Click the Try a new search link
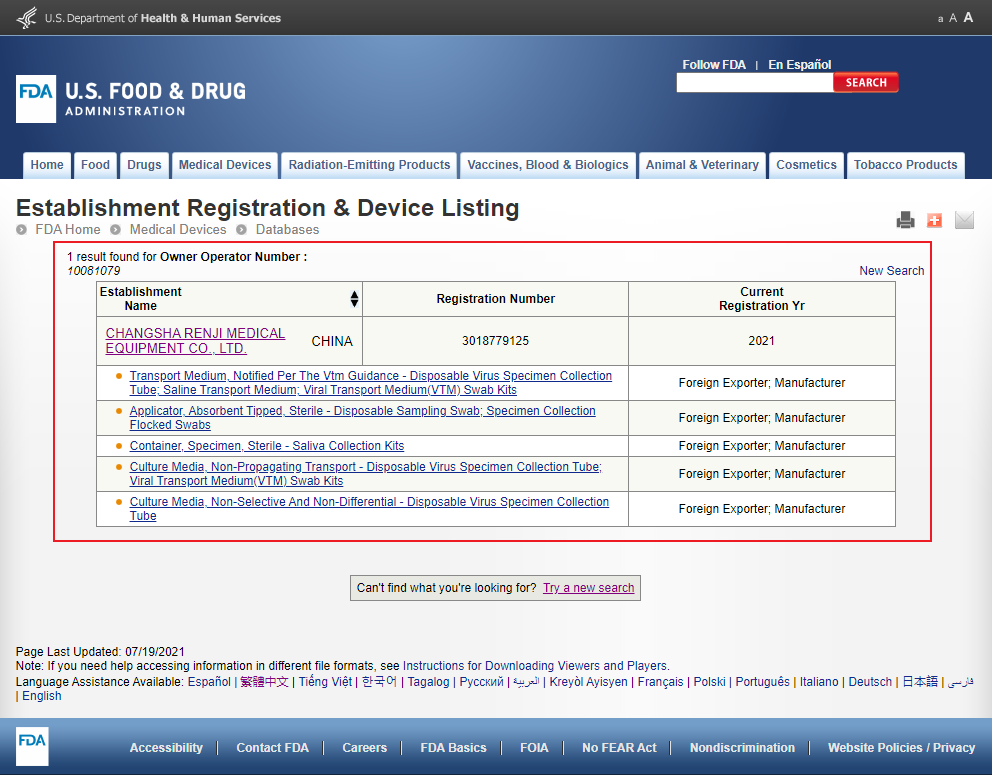 pos(588,588)
